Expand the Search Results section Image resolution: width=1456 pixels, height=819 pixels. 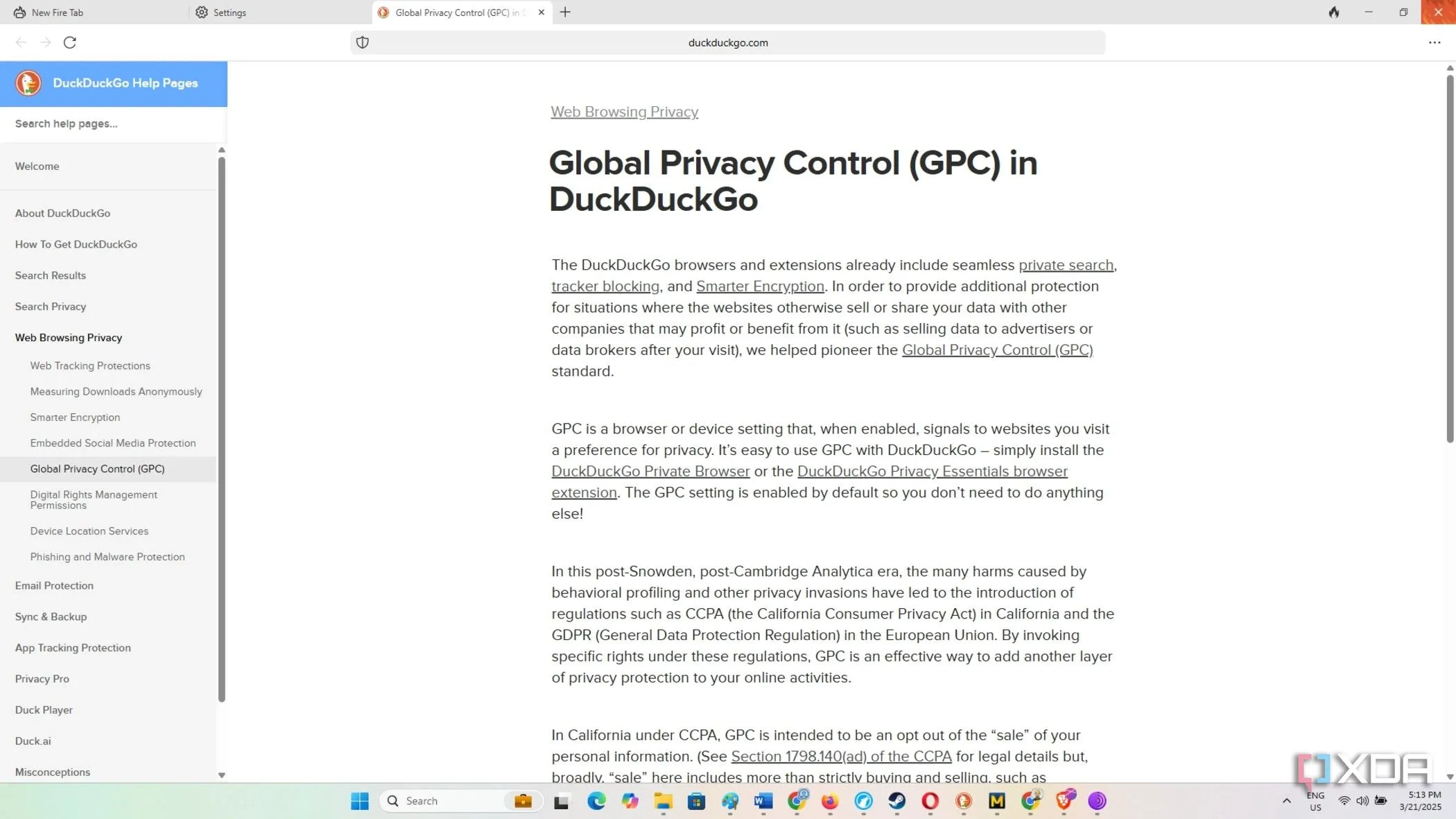[51, 275]
